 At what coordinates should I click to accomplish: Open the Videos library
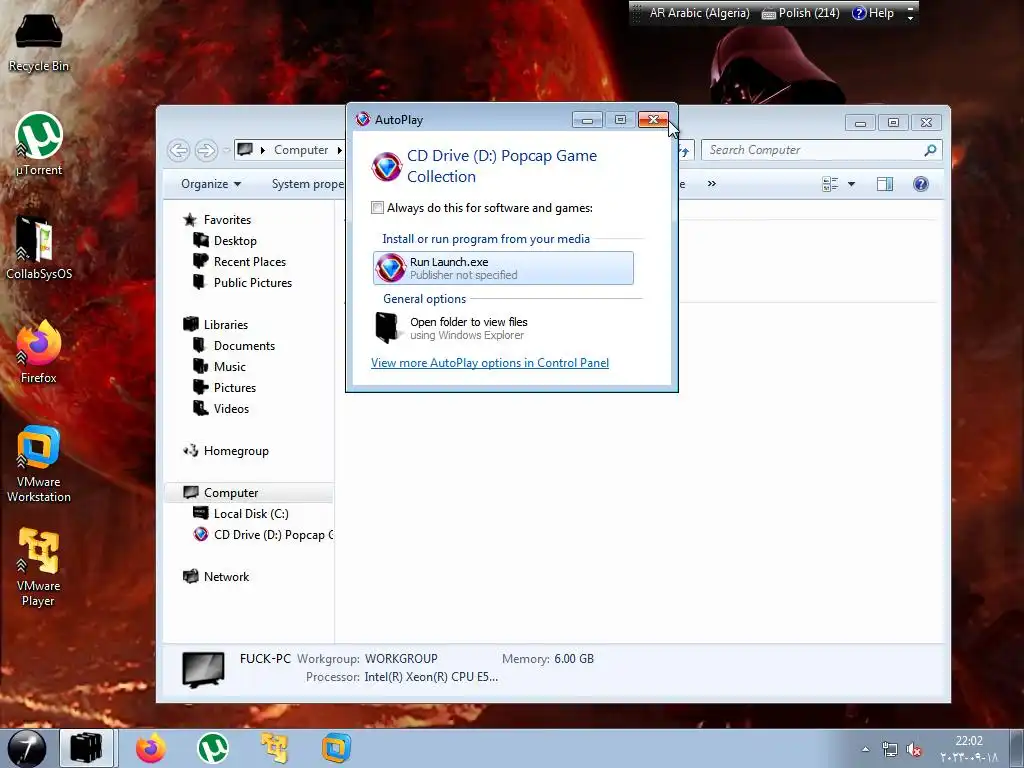[x=231, y=409]
